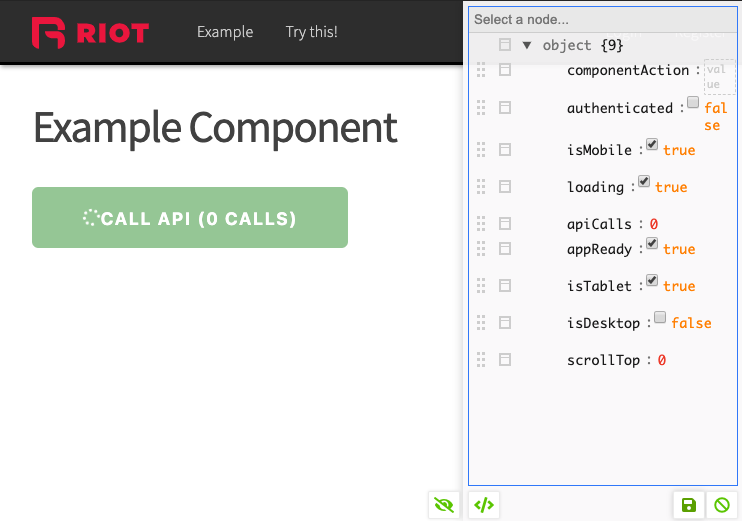Open action menu for object root node
742x521 pixels.
pos(505,45)
